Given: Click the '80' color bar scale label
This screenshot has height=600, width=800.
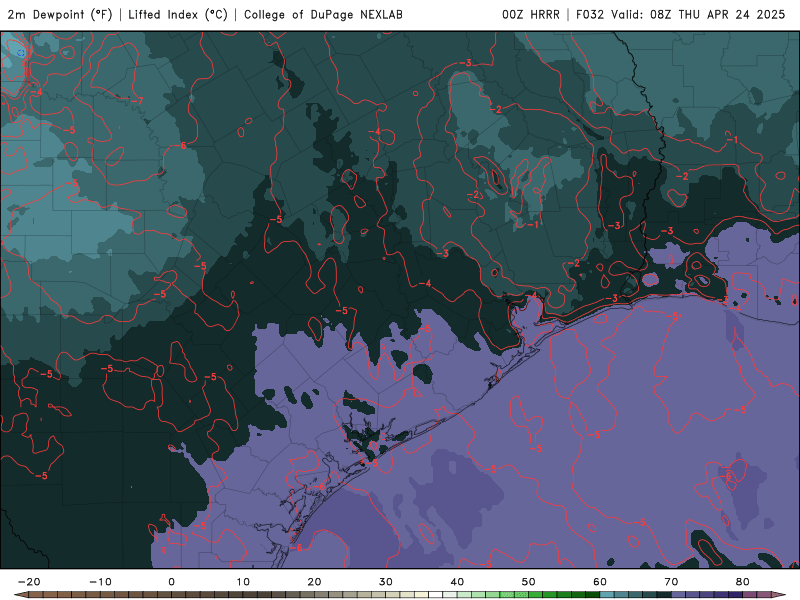Looking at the screenshot, I should [x=743, y=582].
